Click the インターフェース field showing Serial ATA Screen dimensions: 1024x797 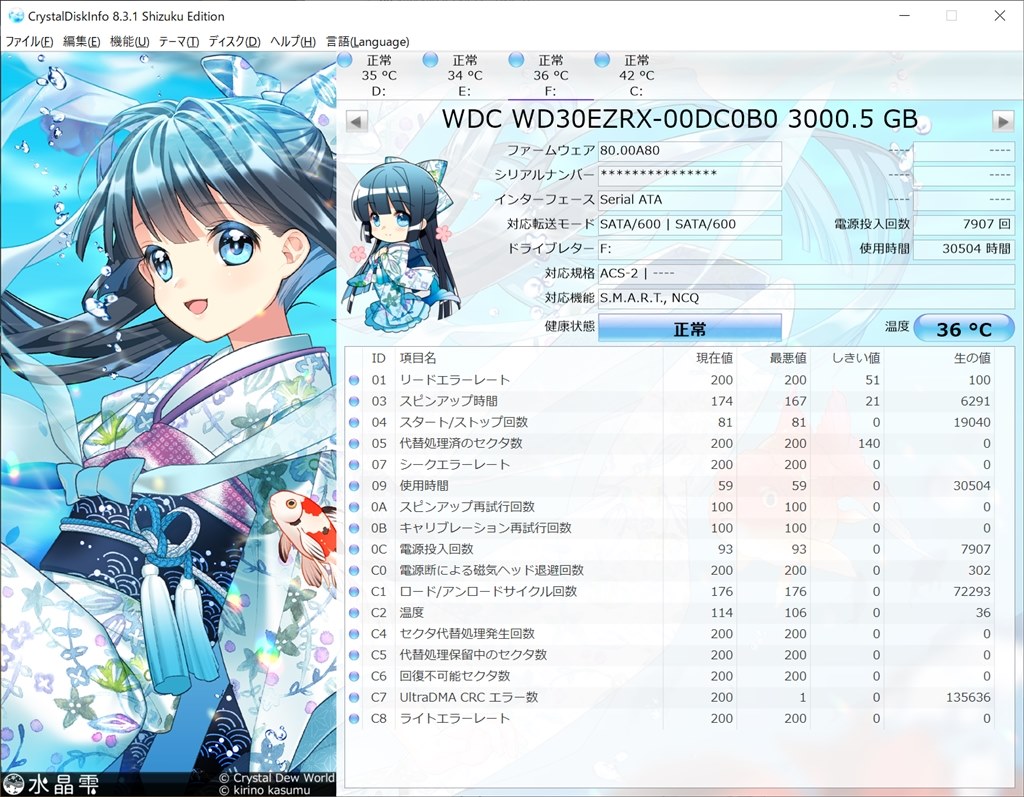point(690,200)
